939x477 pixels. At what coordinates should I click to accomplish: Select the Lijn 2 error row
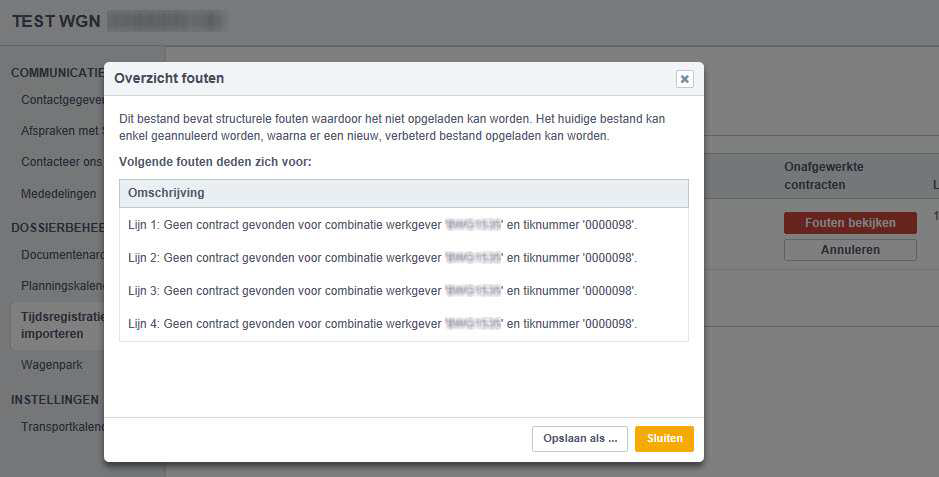pos(403,258)
